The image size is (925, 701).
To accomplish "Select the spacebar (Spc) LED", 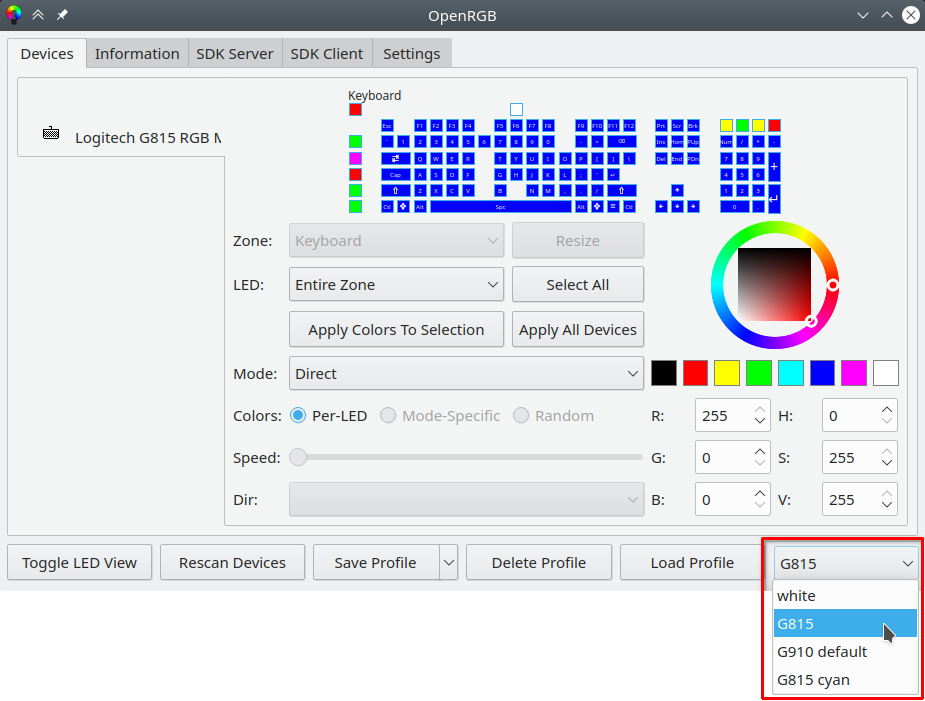I will click(x=501, y=207).
